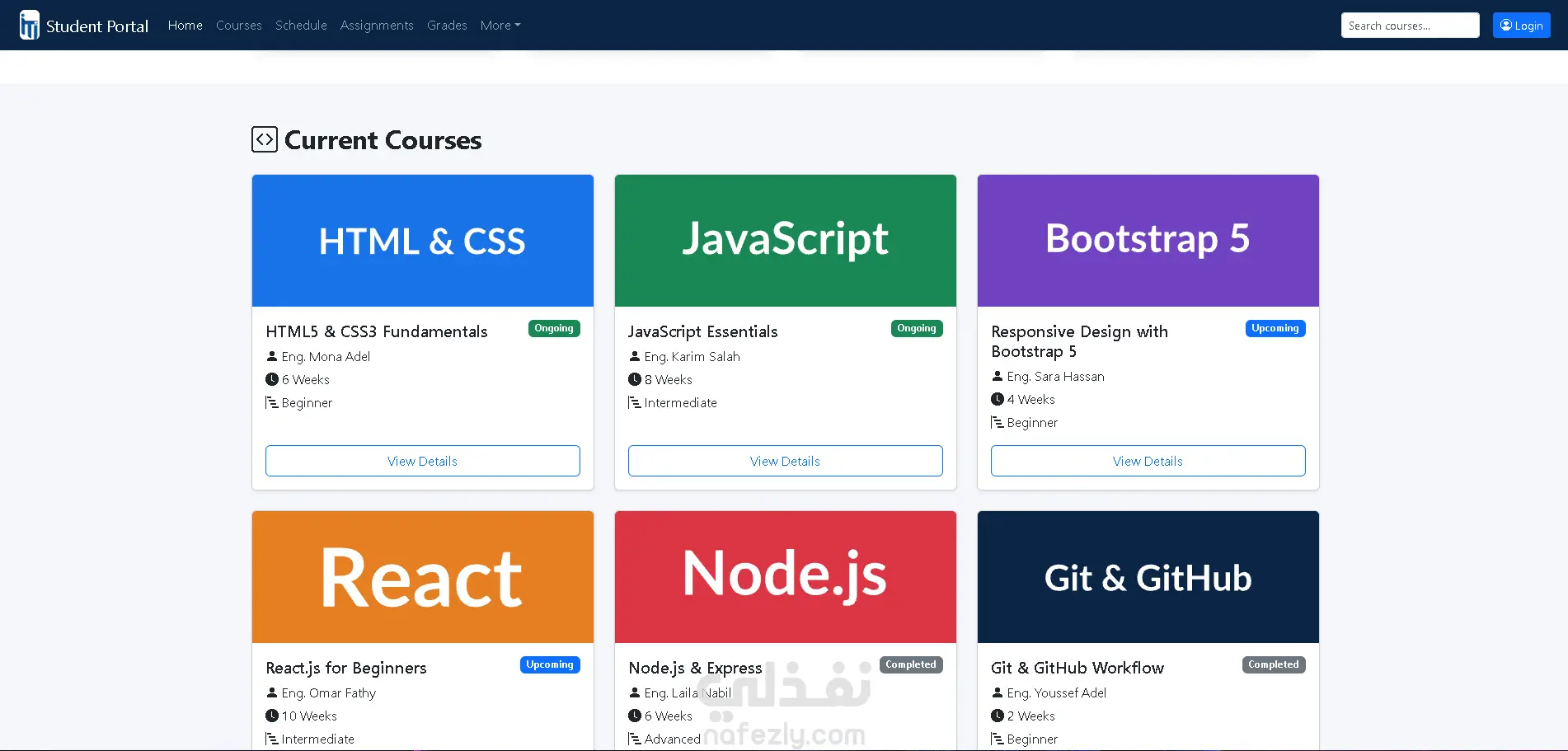Screen dimensions: 1568x751
Task: Click the clock icon beside 8 Weeks
Action: click(635, 379)
